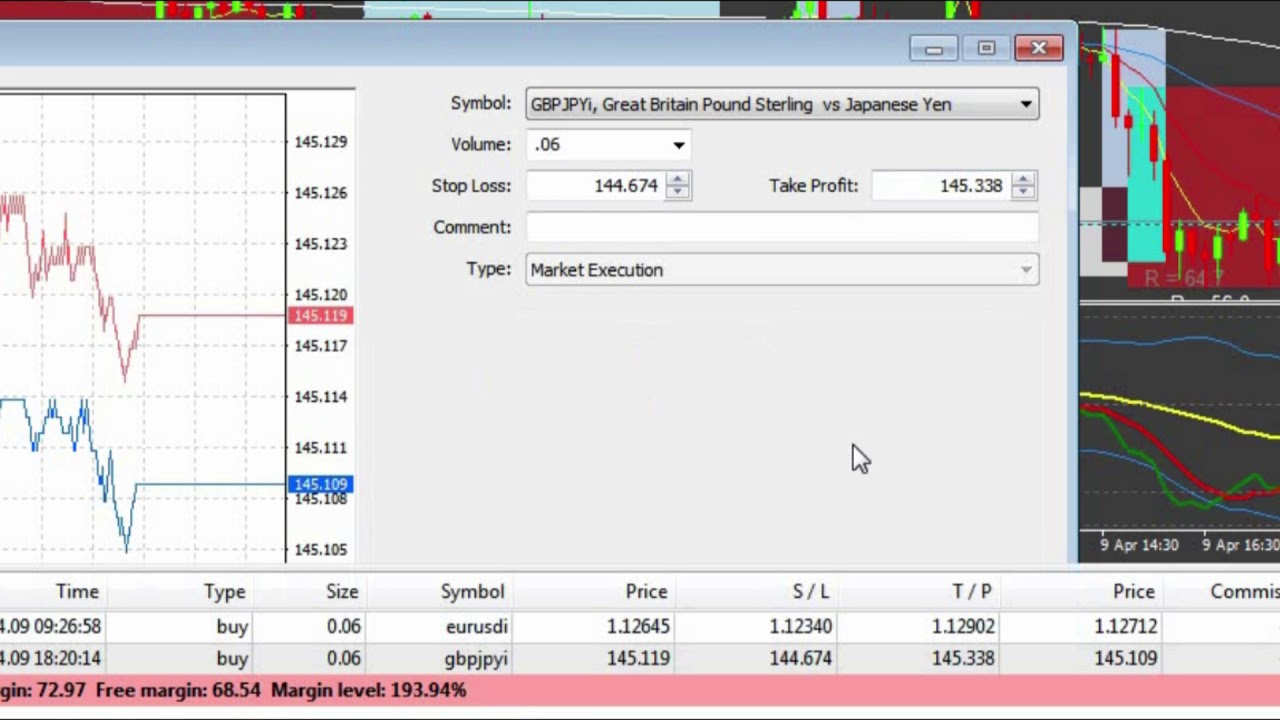Click open price 1.12645 in the eurusdi row
The width and height of the screenshot is (1280, 720).
[638, 627]
